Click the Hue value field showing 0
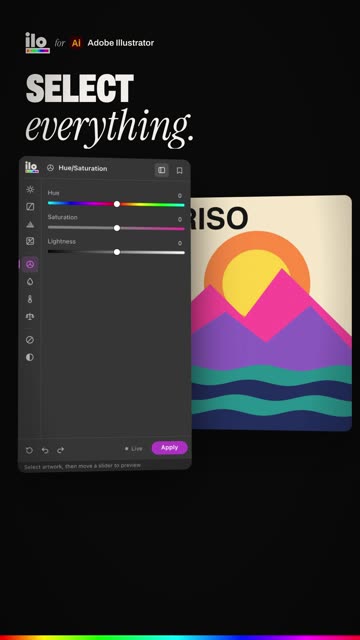 [x=180, y=196]
